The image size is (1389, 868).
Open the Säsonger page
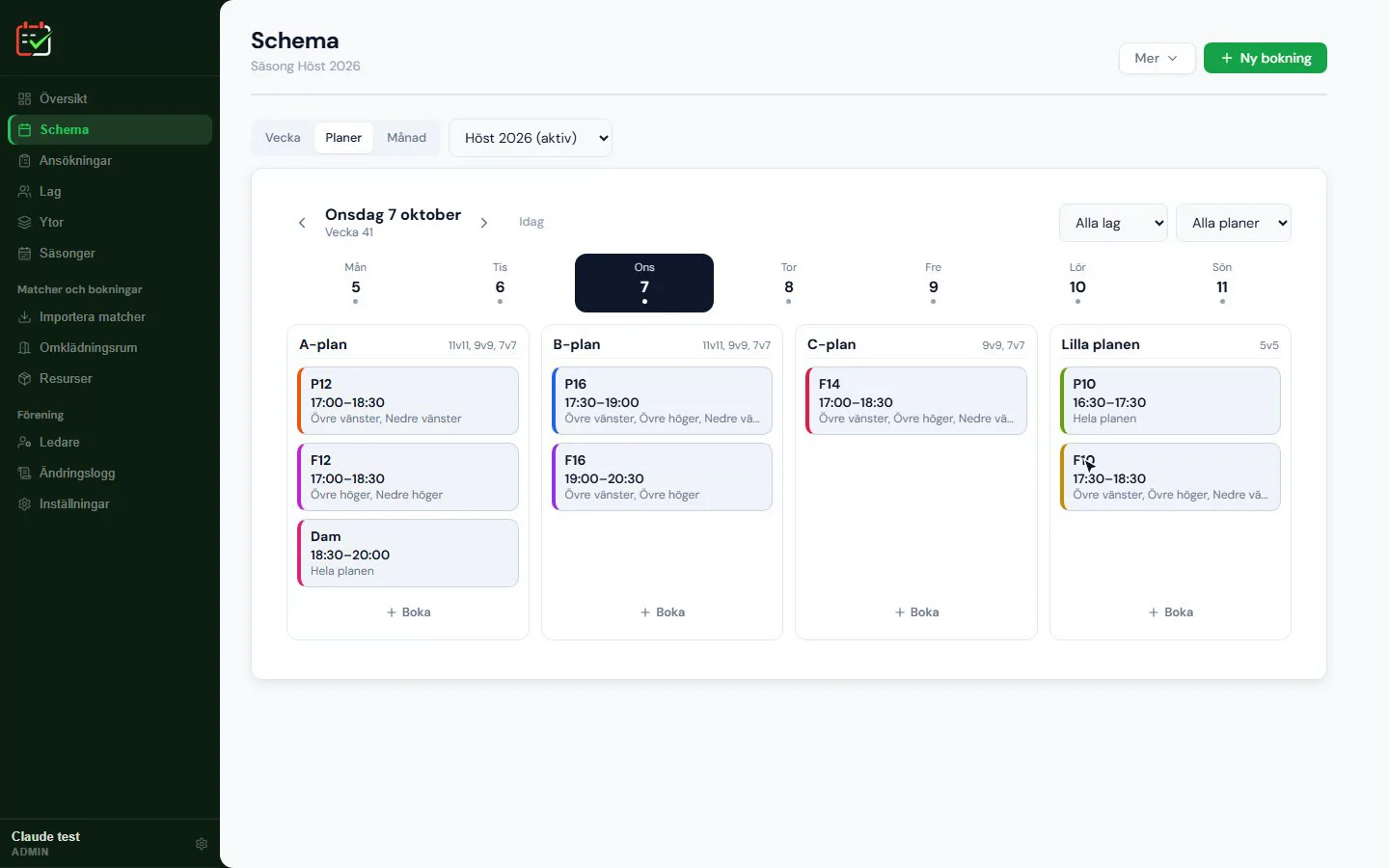[110, 253]
